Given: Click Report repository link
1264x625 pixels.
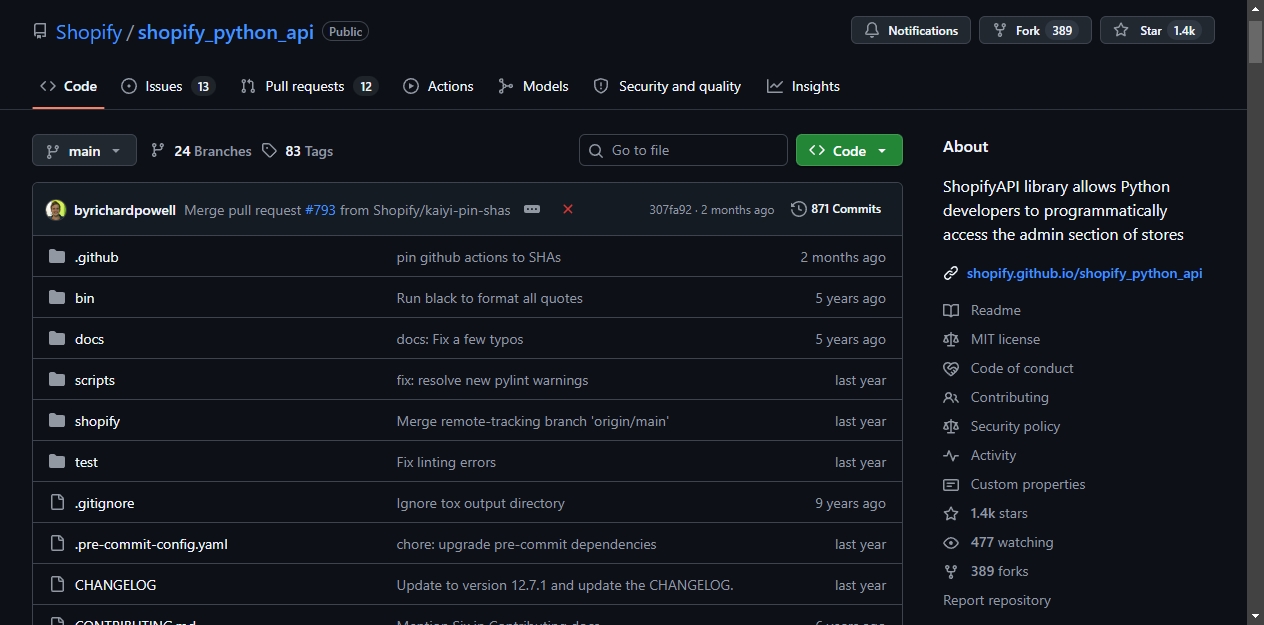Looking at the screenshot, I should 997,600.
